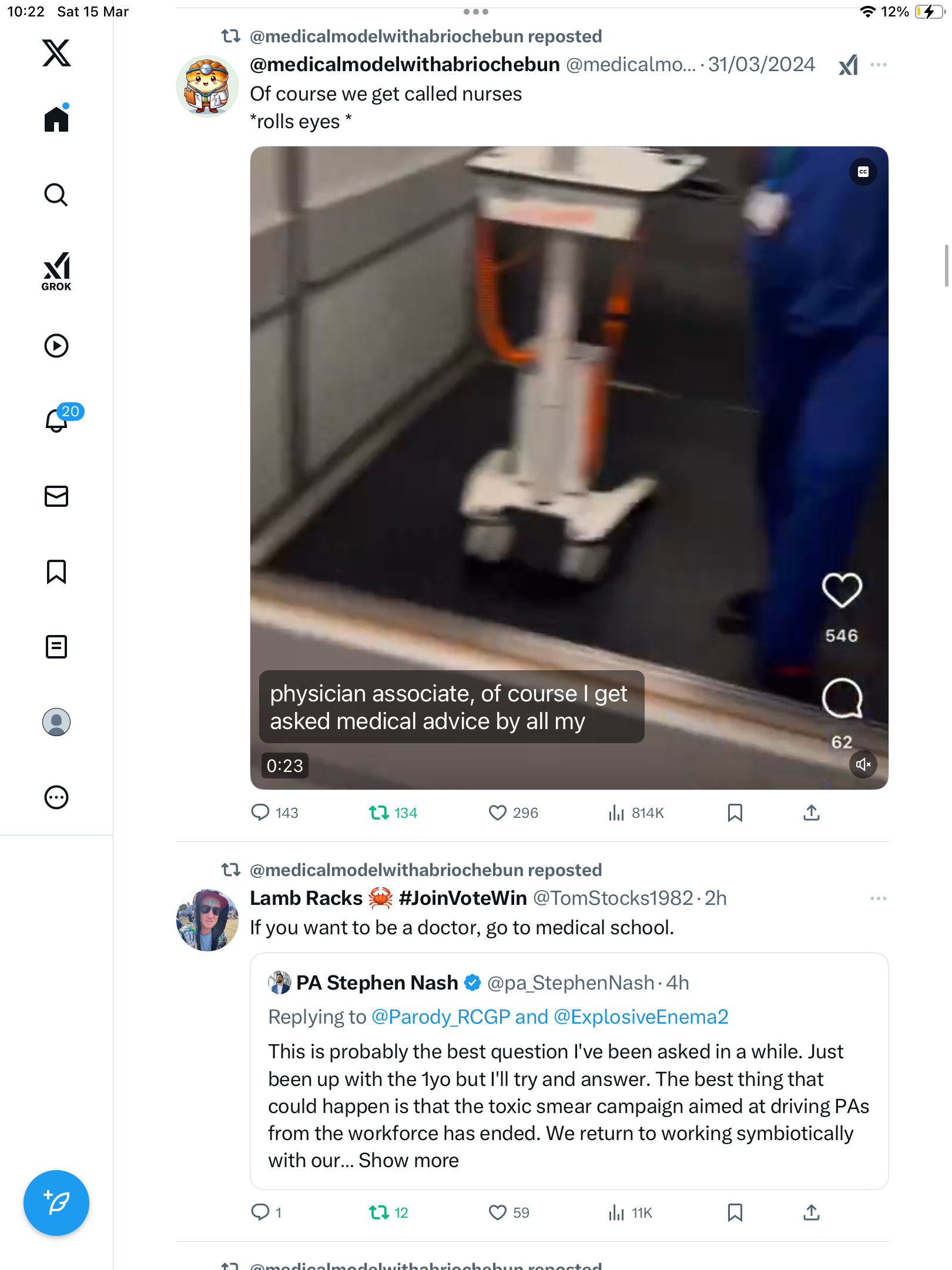Screen dimensions: 952x1270
Task: Open the search magnifier icon
Action: [x=56, y=195]
